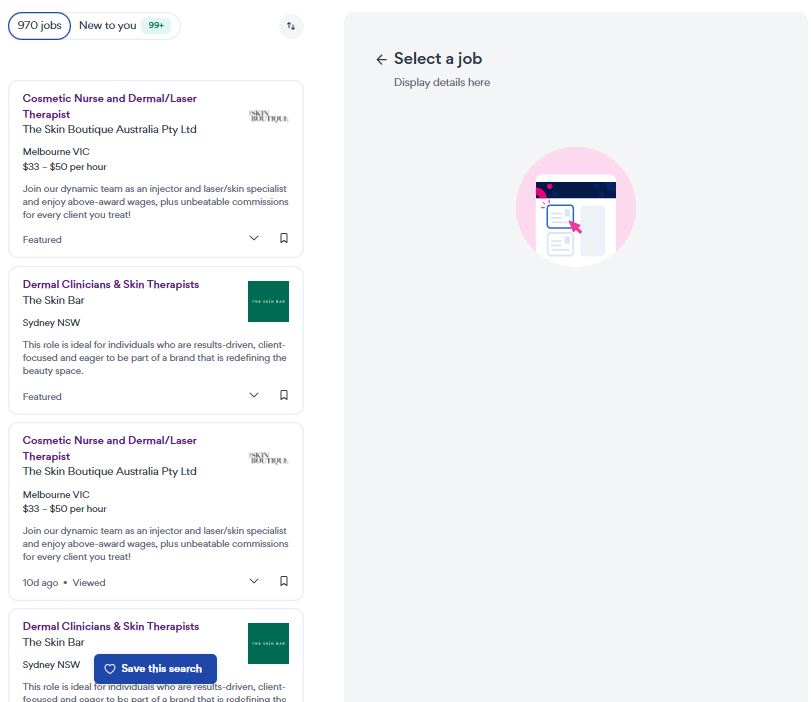Expand the first Cosmetic Nurse job card chevron
The width and height of the screenshot is (811, 702).
click(x=253, y=237)
